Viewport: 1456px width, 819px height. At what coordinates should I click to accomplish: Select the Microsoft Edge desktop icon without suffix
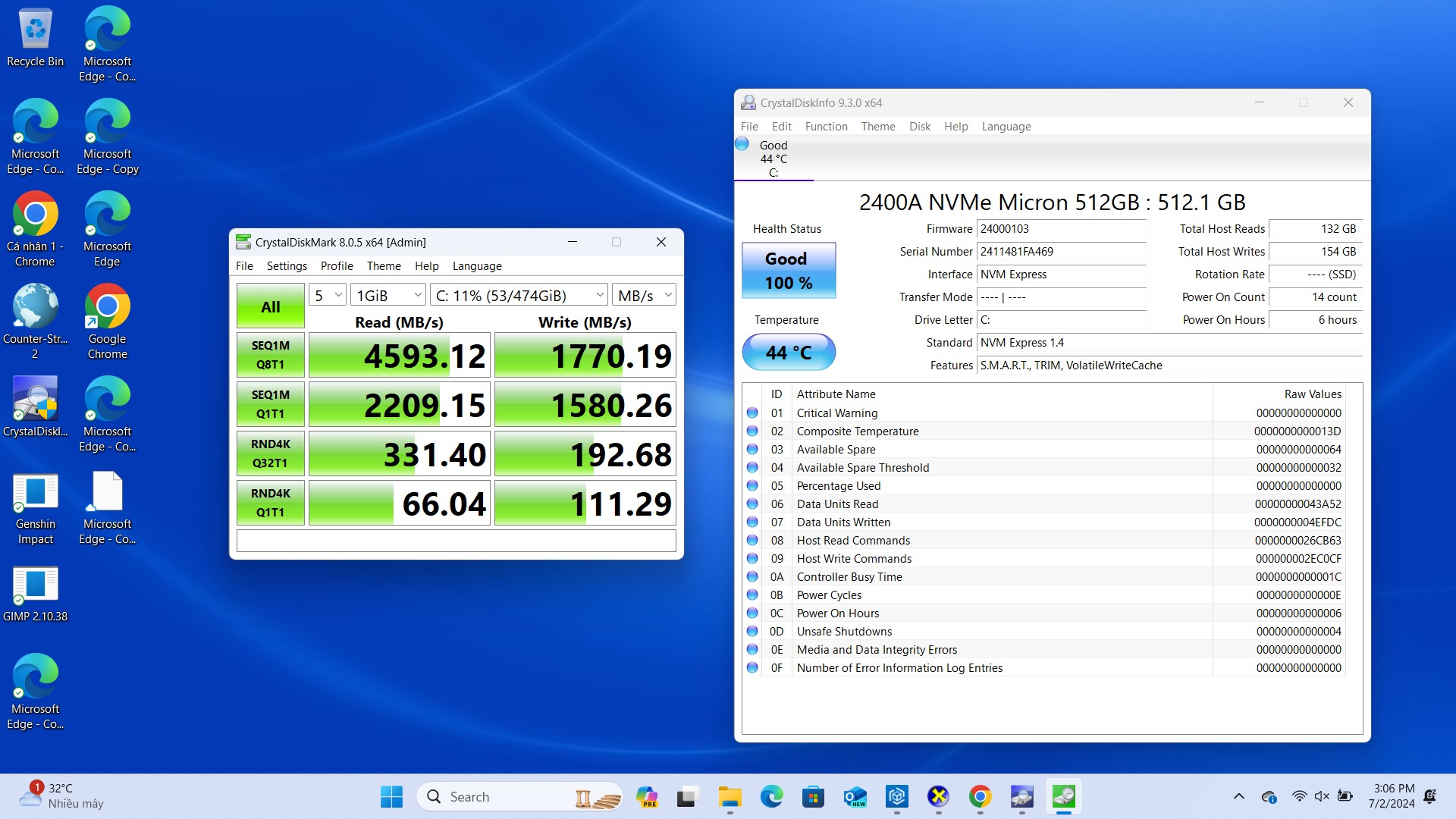[108, 230]
